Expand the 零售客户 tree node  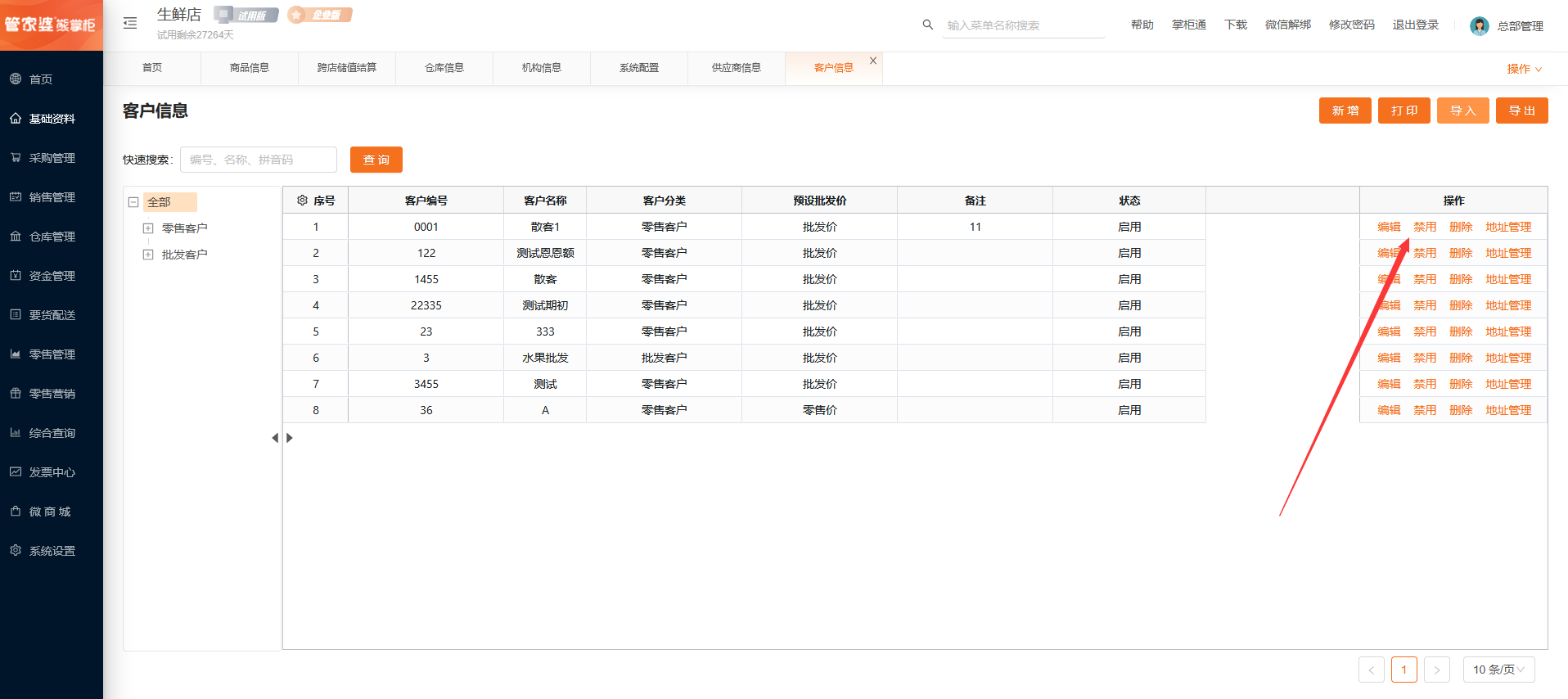pos(148,228)
